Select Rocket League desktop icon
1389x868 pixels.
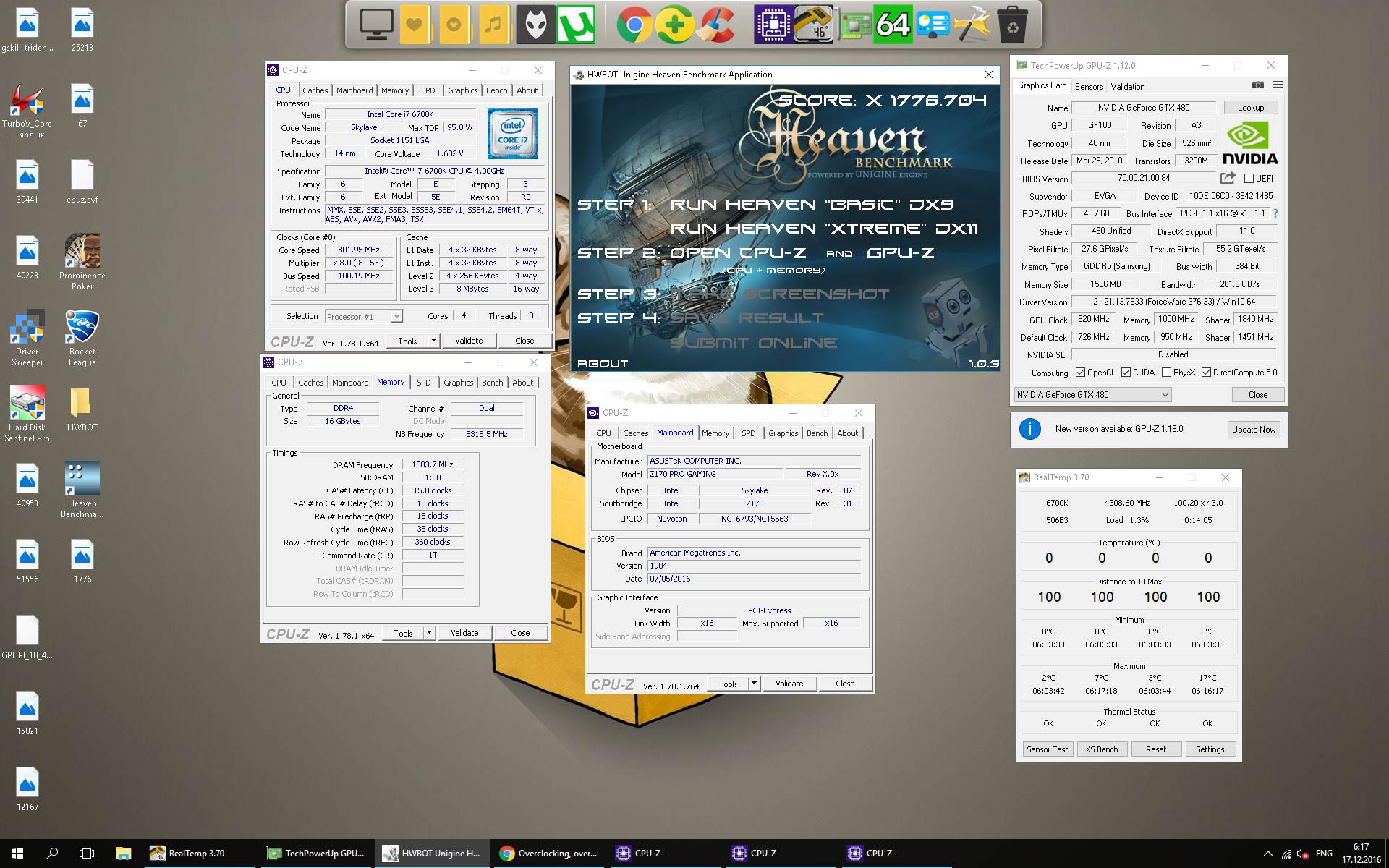(82, 338)
